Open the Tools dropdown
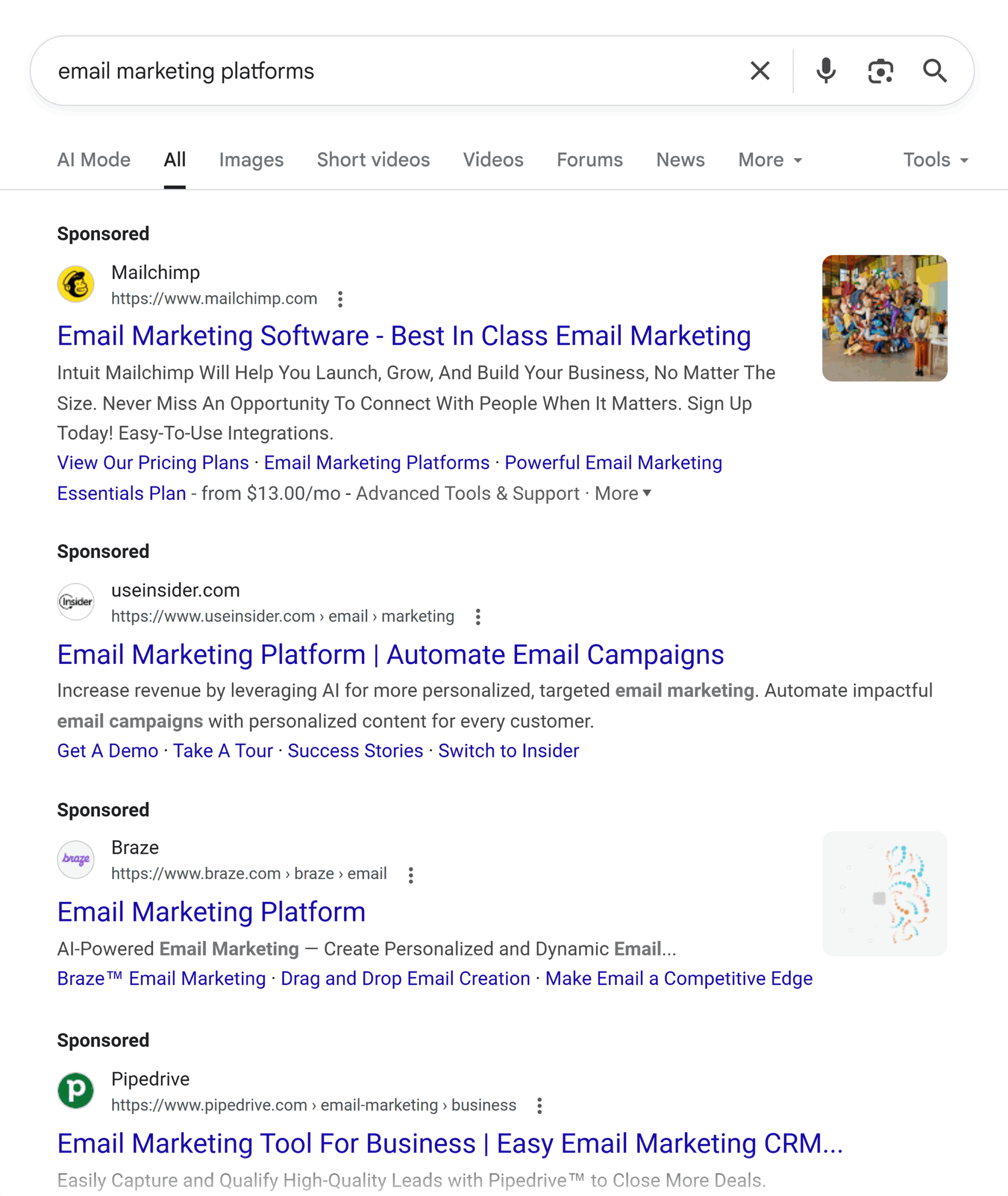 tap(936, 160)
